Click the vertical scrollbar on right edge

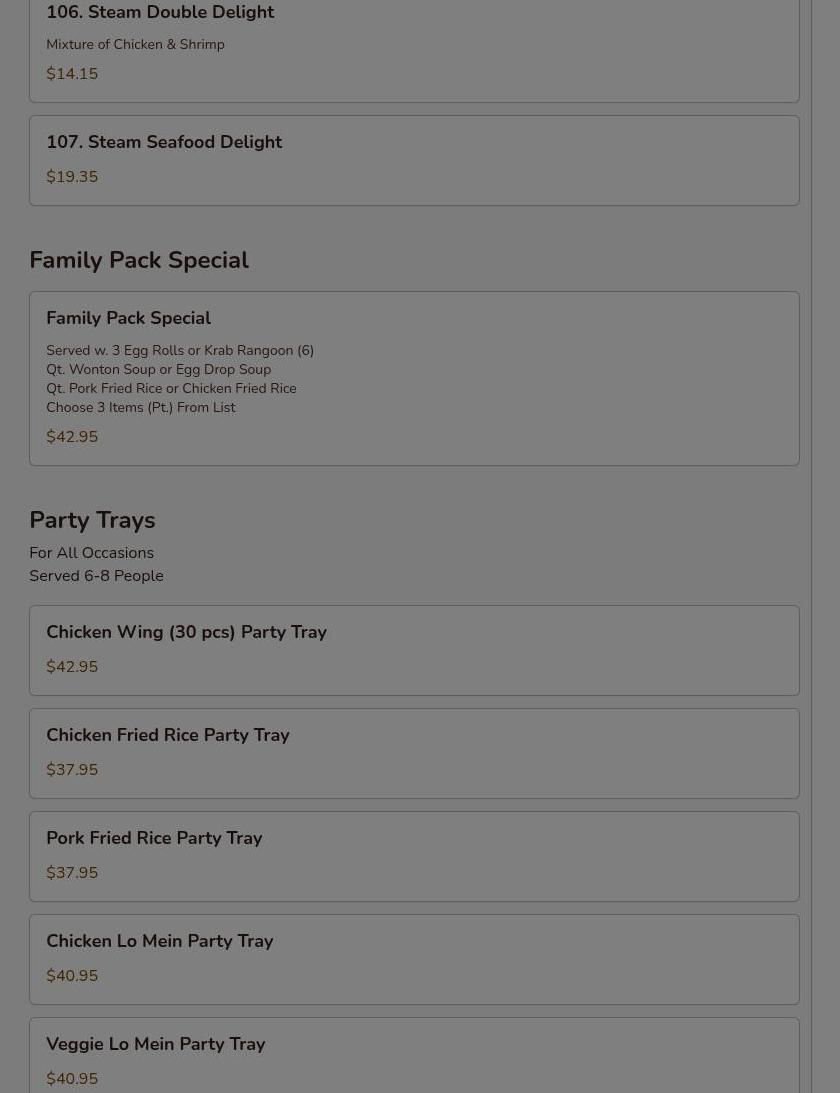point(824,546)
